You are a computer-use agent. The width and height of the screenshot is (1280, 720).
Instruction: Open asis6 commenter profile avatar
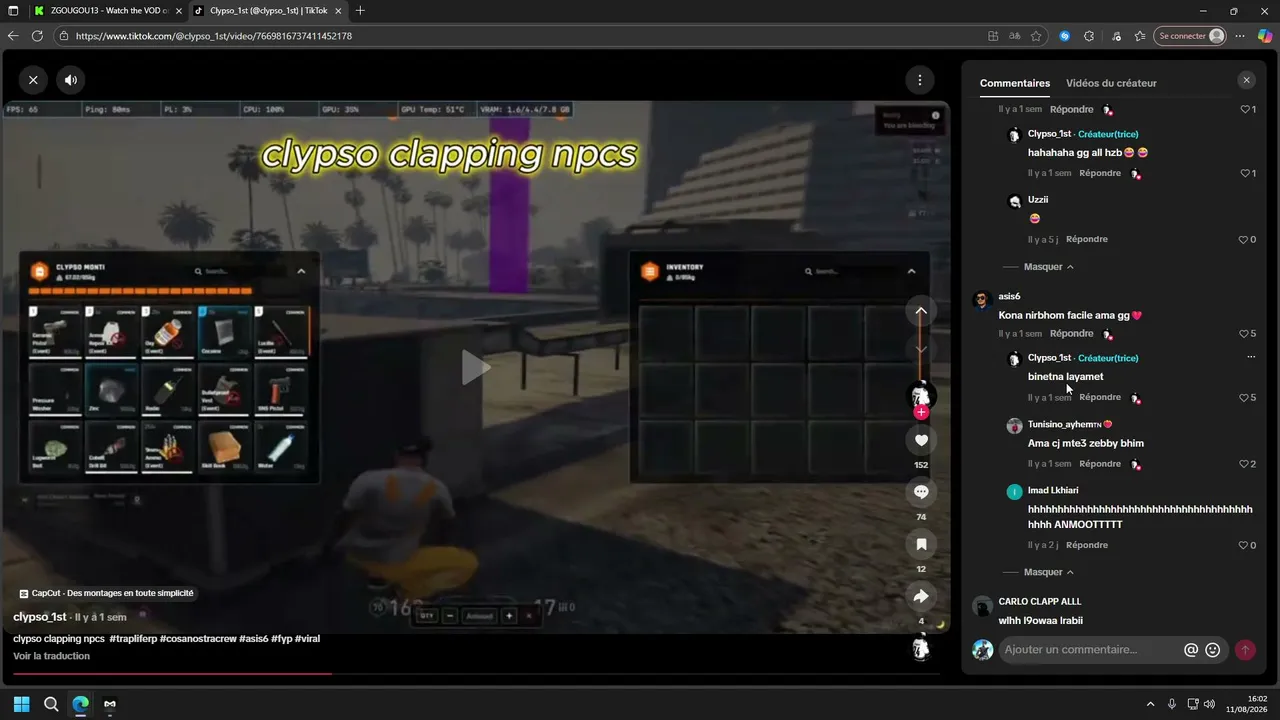(981, 300)
